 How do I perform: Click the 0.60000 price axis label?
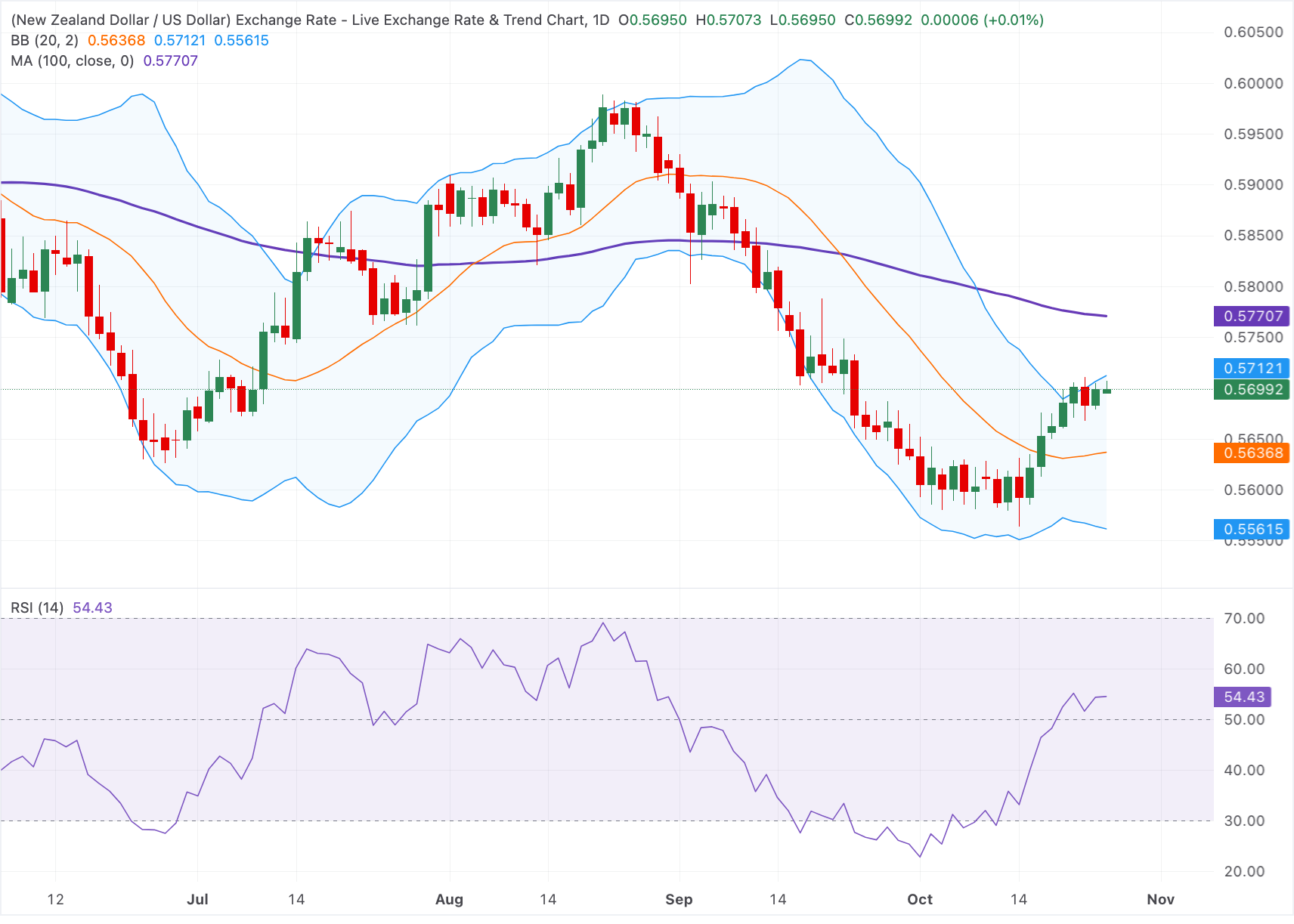tap(1253, 84)
